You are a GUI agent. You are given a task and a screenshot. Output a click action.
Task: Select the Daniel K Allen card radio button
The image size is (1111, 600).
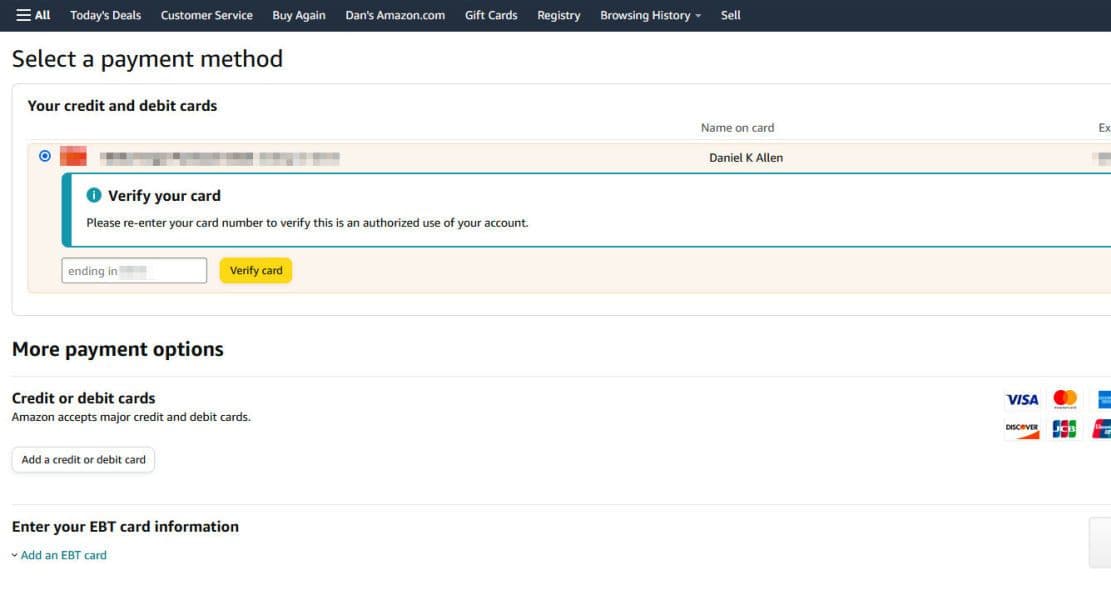coord(44,155)
